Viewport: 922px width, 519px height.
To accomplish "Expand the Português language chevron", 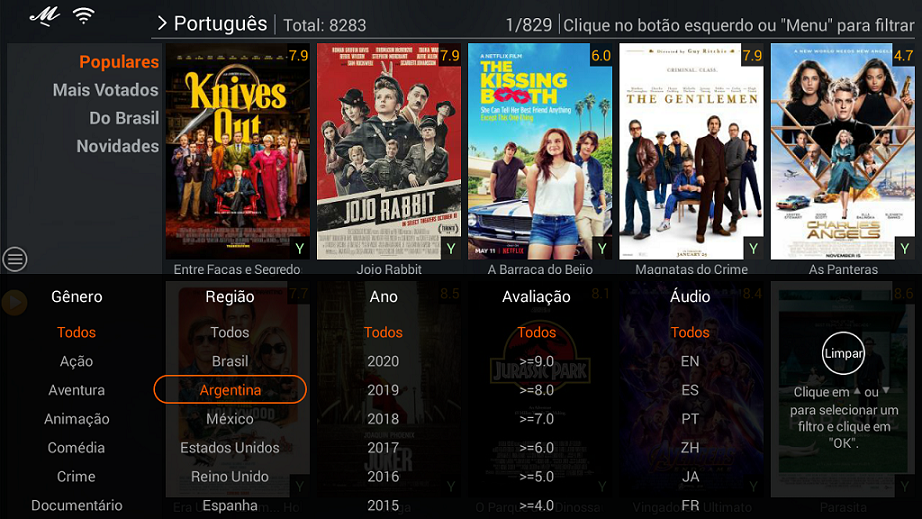I will (x=162, y=24).
